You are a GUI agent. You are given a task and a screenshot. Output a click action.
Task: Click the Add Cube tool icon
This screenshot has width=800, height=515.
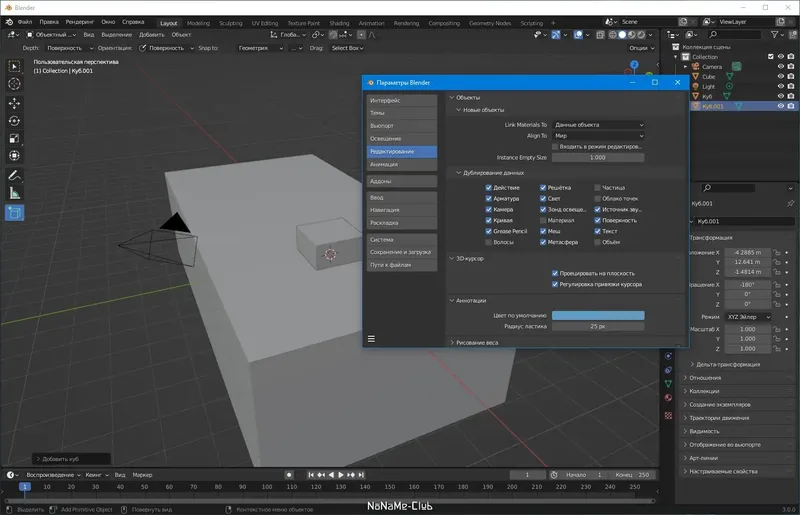coord(15,212)
